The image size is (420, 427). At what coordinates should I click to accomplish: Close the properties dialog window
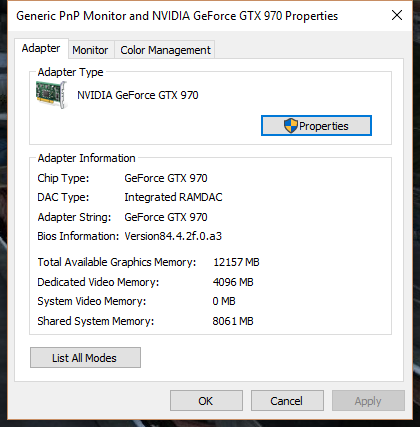point(397,15)
